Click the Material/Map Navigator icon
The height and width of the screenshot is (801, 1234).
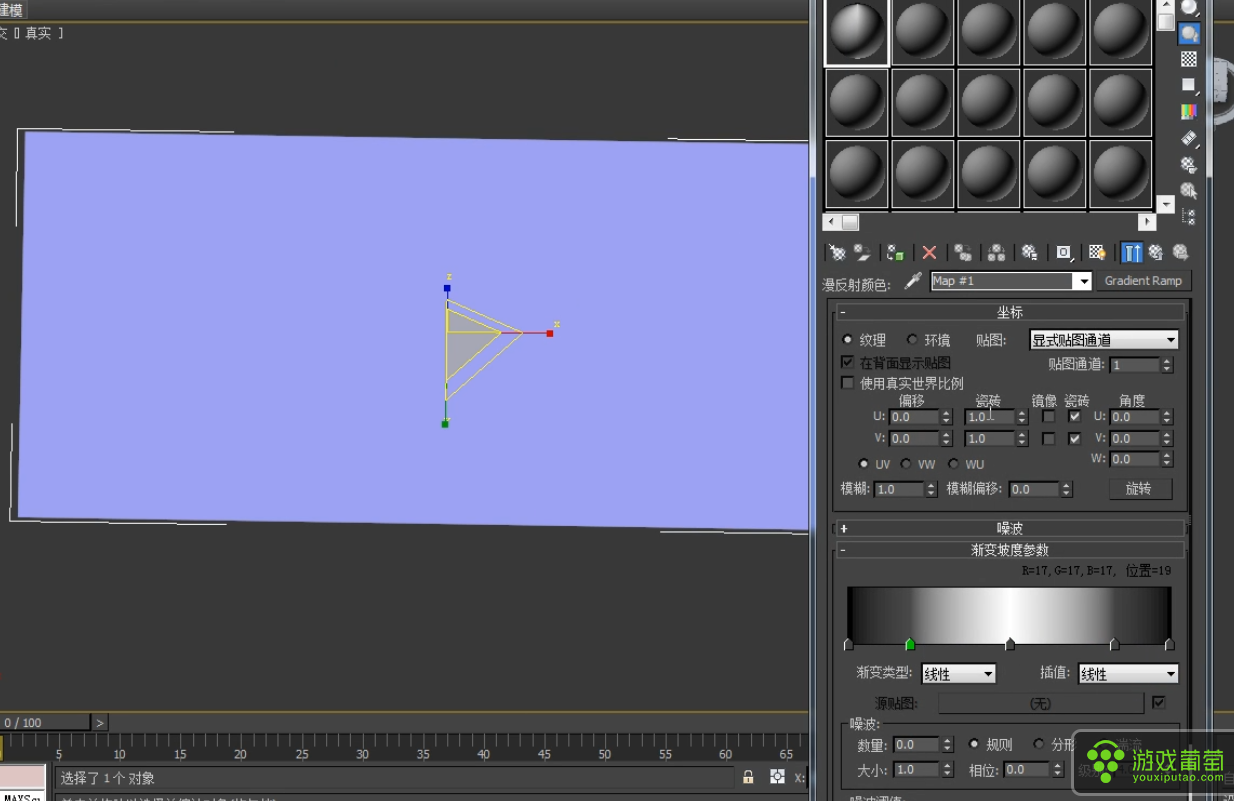click(1189, 216)
